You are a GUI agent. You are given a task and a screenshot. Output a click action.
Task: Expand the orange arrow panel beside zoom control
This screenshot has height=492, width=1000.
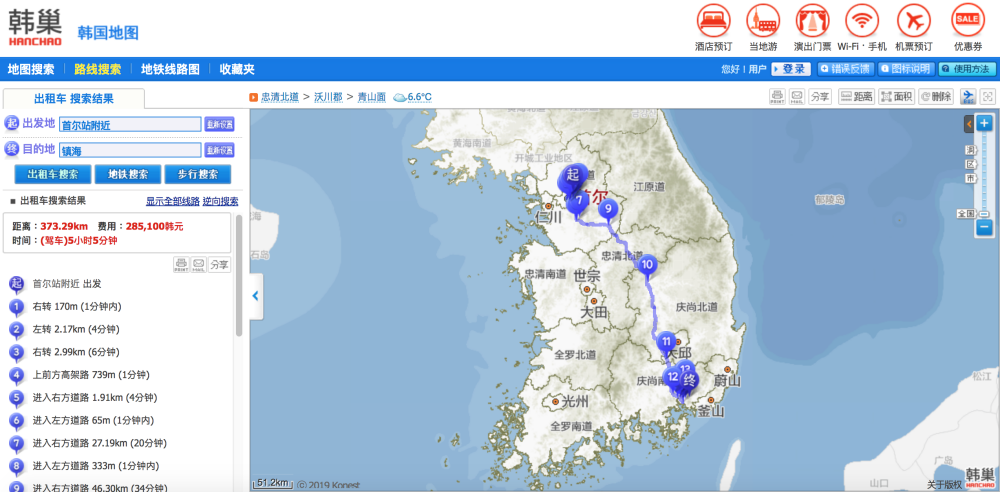click(969, 123)
